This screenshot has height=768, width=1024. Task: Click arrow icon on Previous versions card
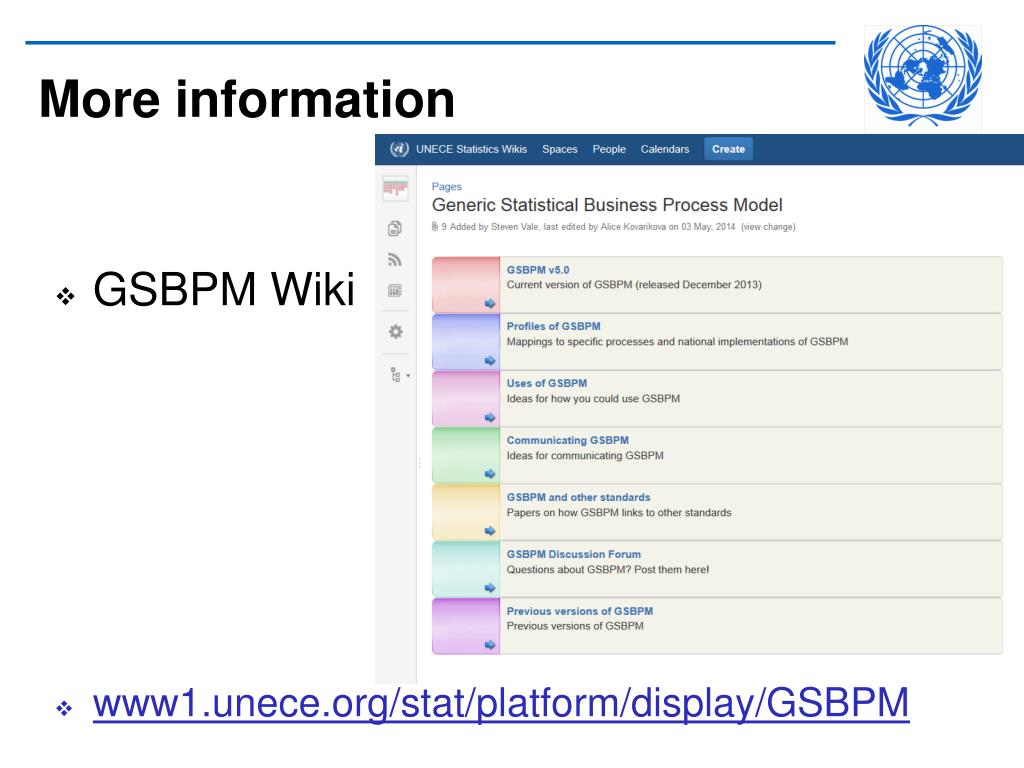490,645
